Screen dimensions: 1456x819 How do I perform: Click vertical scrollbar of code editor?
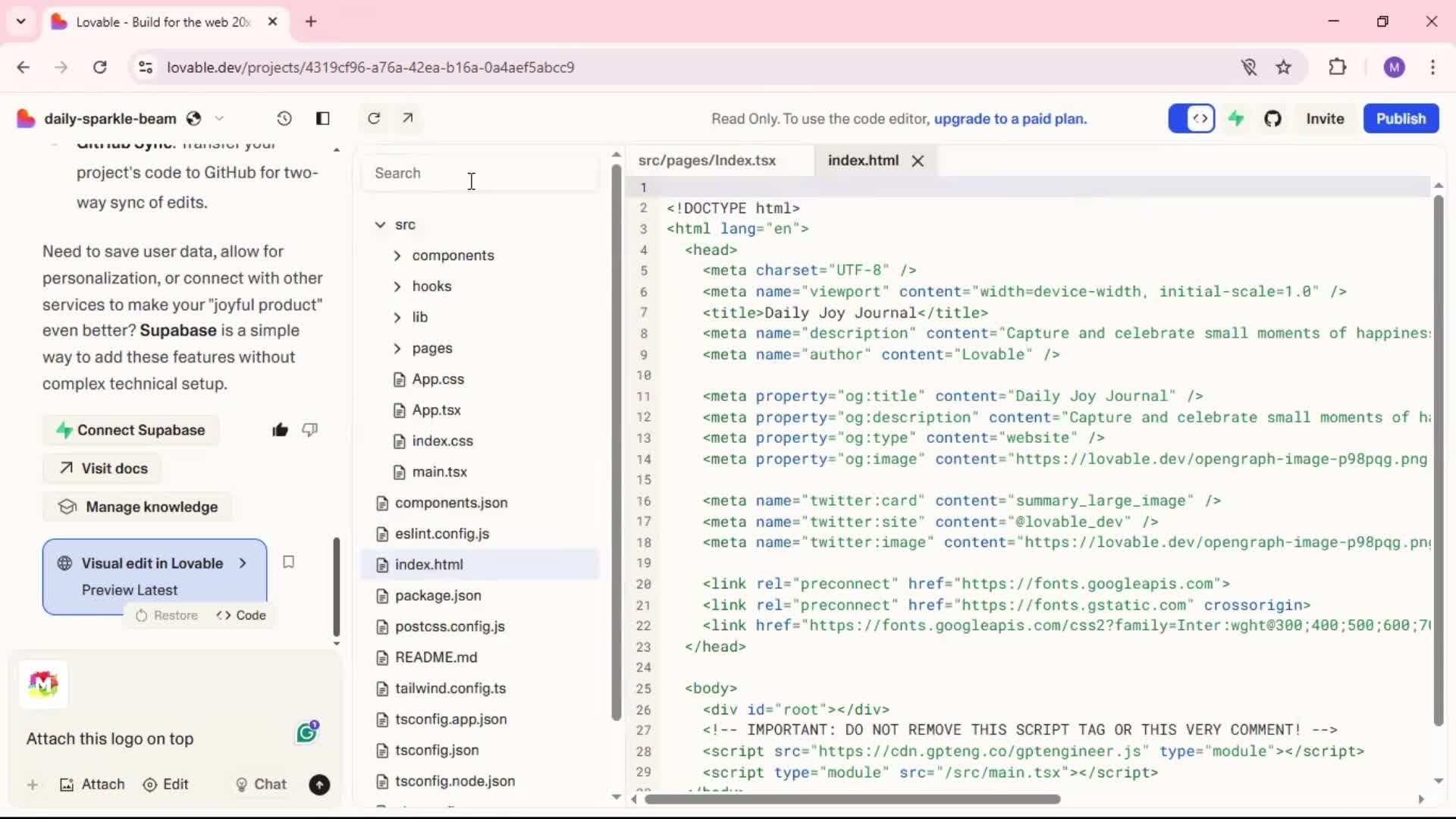(x=1438, y=461)
